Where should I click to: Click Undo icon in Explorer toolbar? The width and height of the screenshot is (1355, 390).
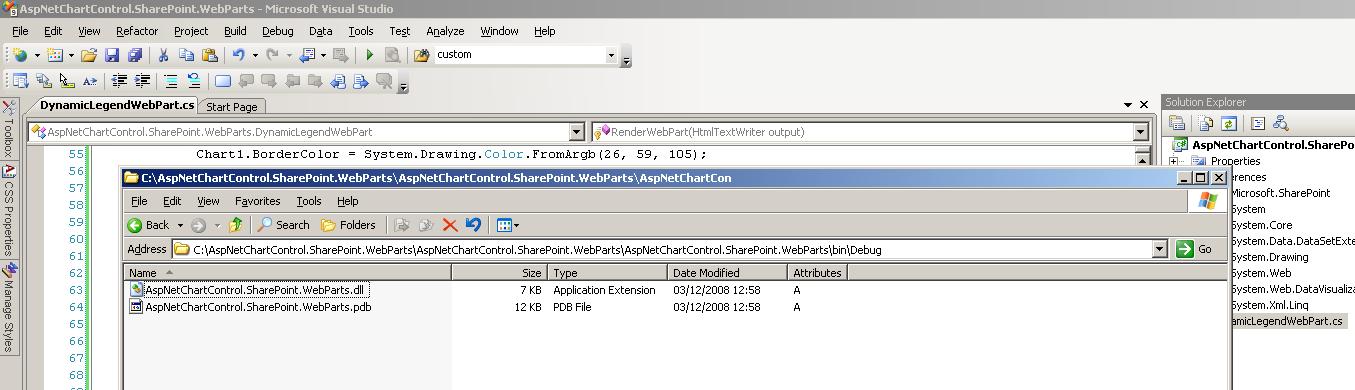tap(473, 225)
